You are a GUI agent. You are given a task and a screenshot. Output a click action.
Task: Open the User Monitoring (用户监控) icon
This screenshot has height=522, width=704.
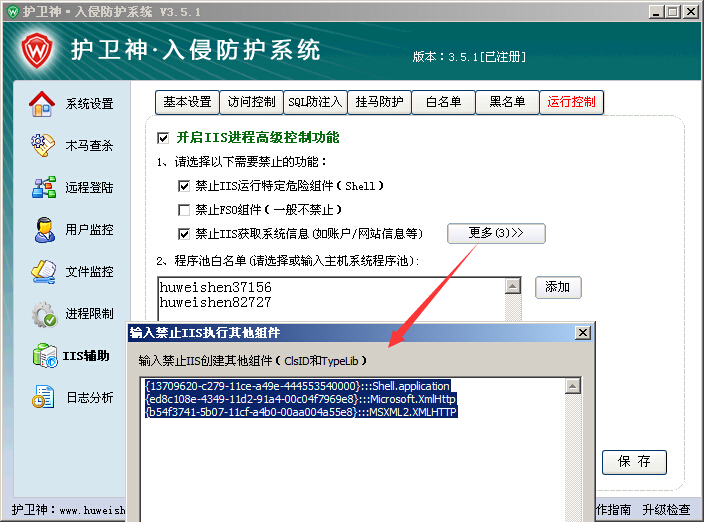pyautogui.click(x=43, y=229)
